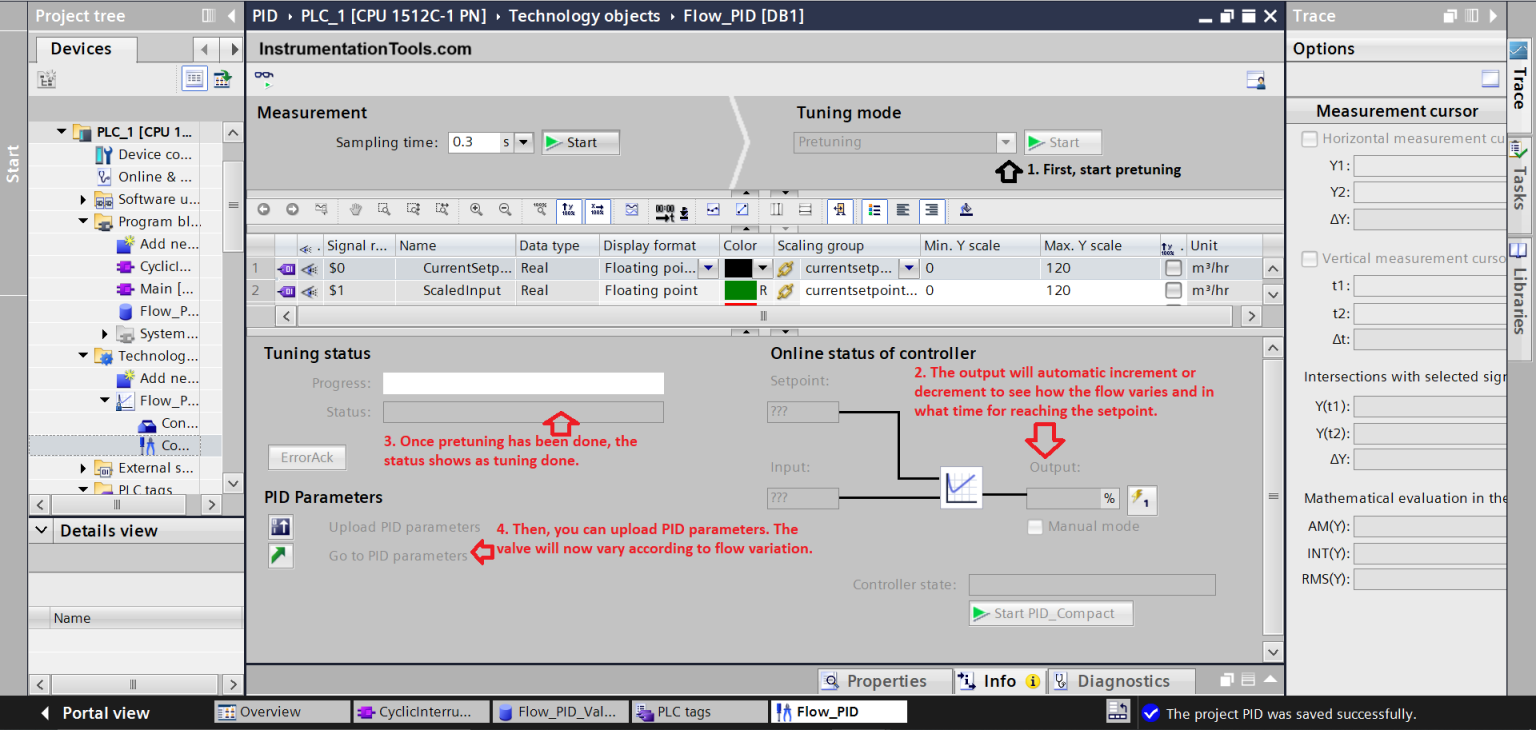
Task: Switch to the Diagnostics tab
Action: pyautogui.click(x=1121, y=681)
